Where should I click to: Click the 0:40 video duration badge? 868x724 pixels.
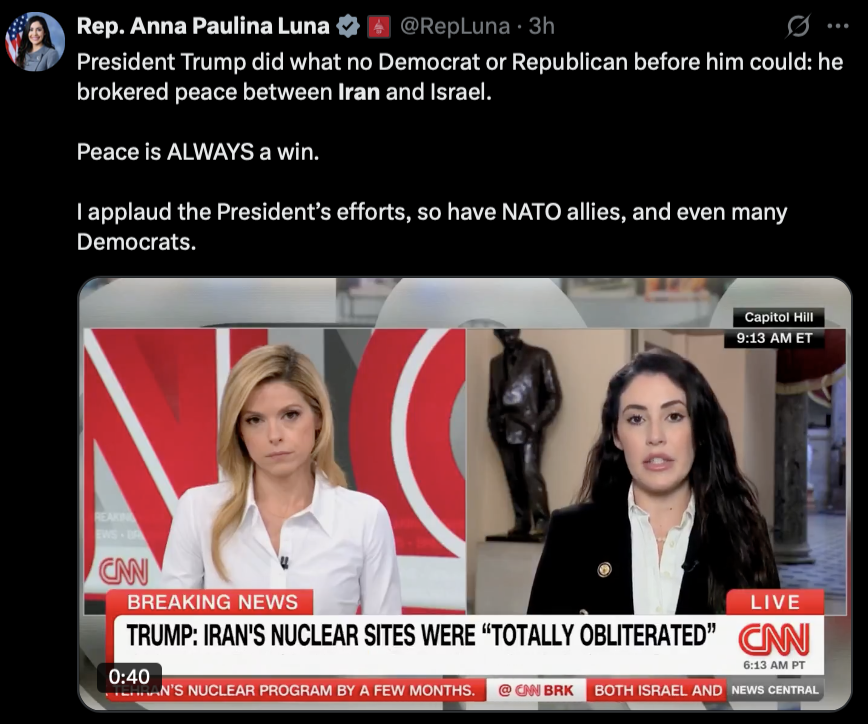click(129, 676)
